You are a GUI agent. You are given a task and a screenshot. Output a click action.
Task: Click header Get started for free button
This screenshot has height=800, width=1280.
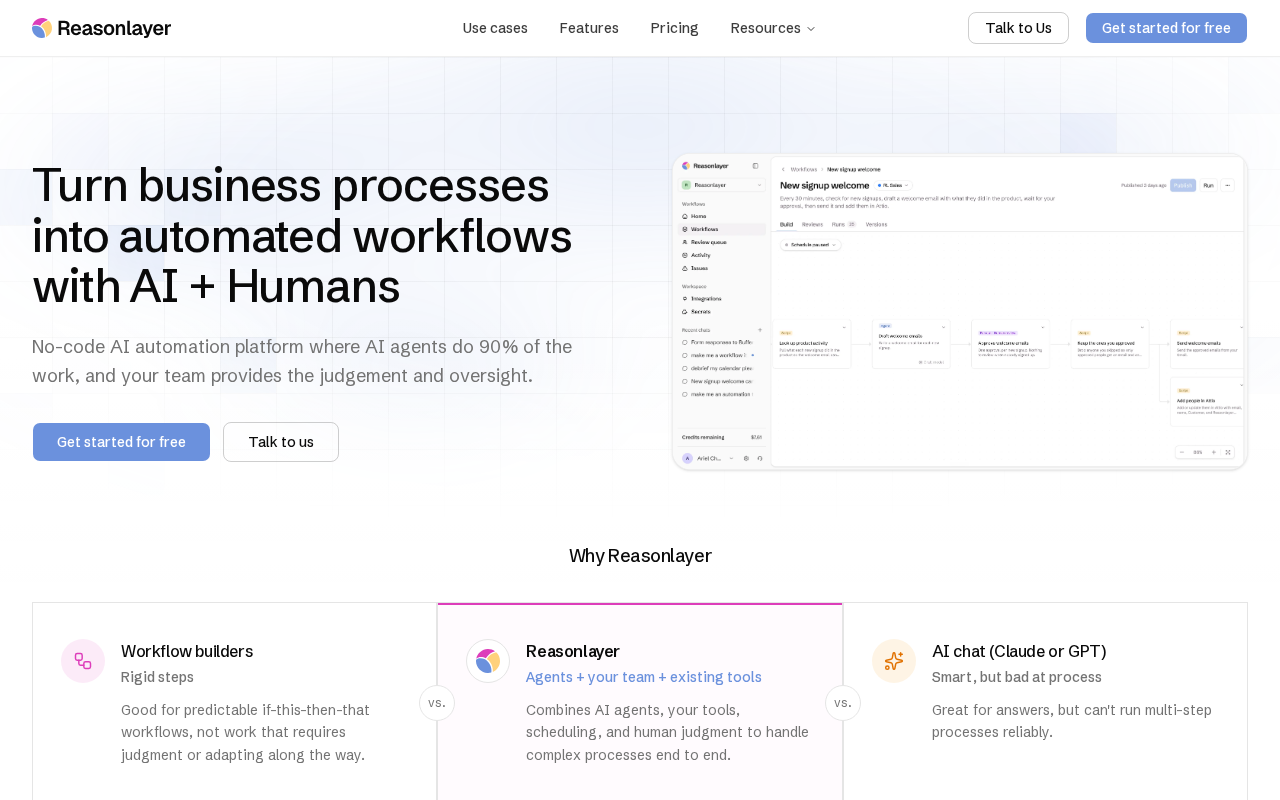[1166, 28]
